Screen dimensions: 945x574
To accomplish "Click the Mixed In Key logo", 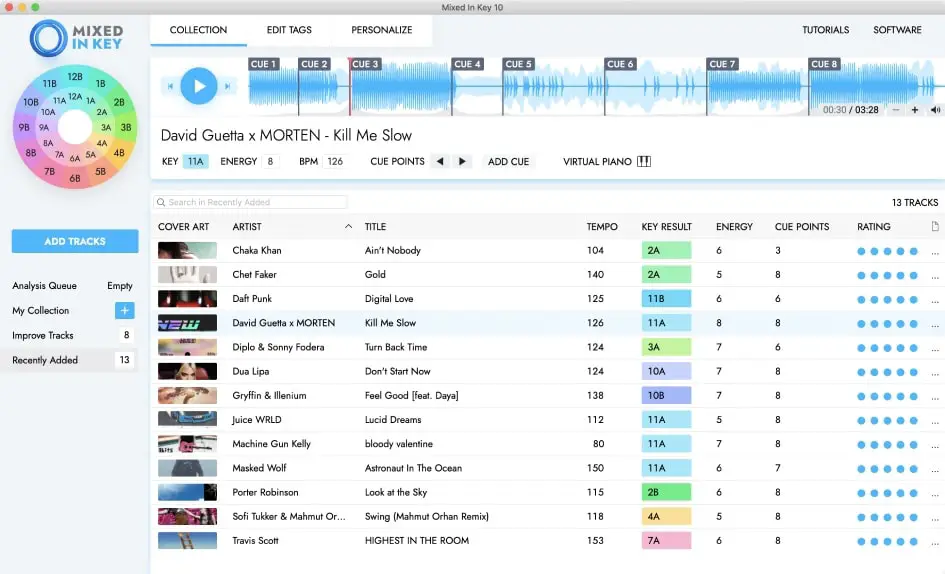I will click(x=77, y=38).
